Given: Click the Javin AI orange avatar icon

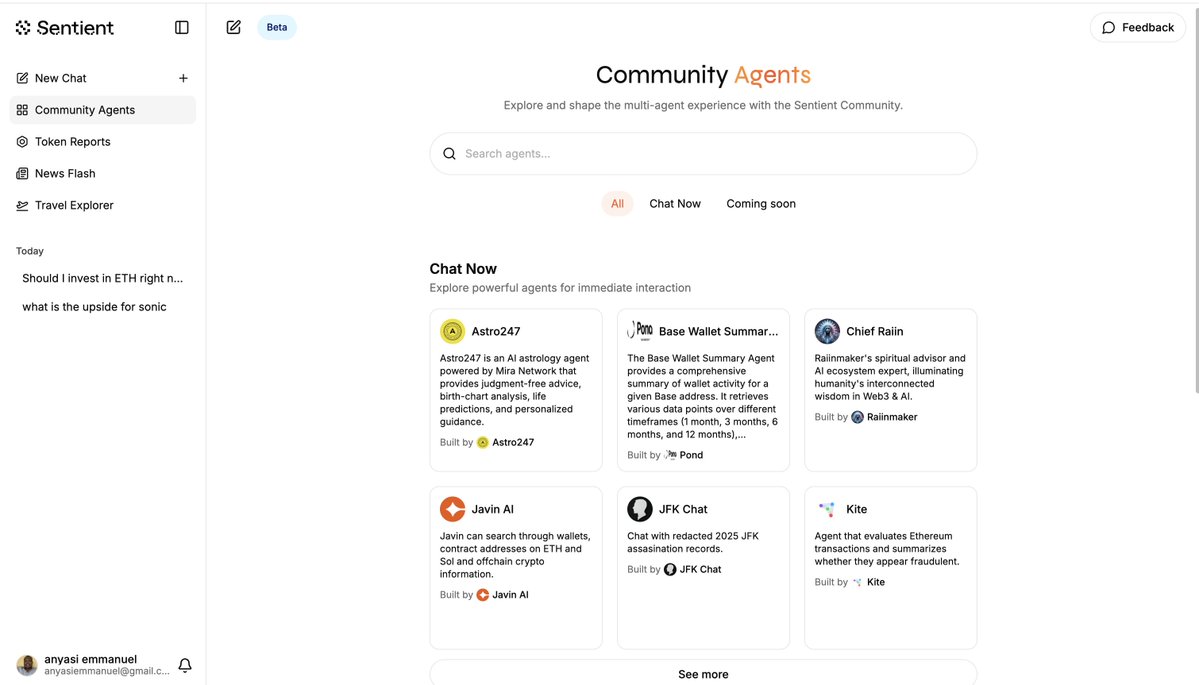Looking at the screenshot, I should 453,509.
